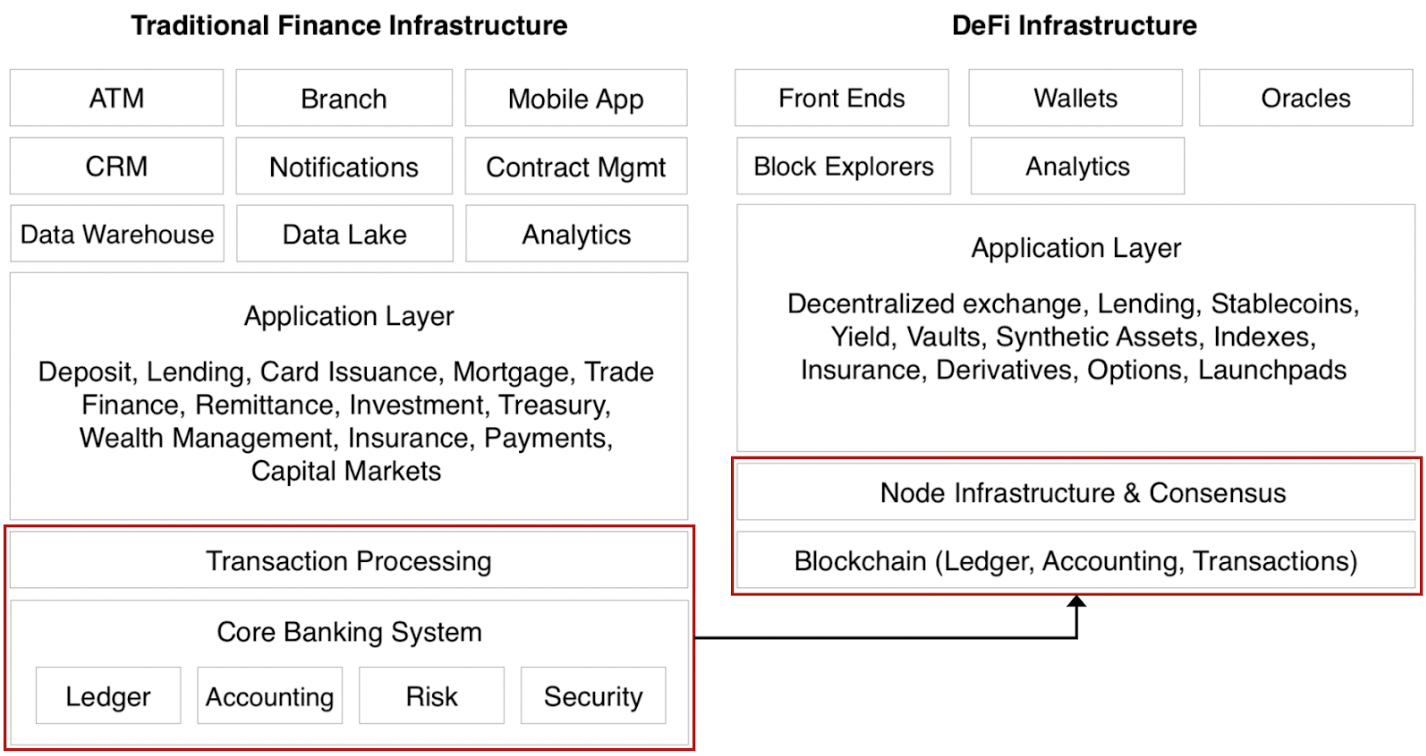Click the Blockchain ledger box
This screenshot has width=1426, height=756.
[x=1076, y=561]
